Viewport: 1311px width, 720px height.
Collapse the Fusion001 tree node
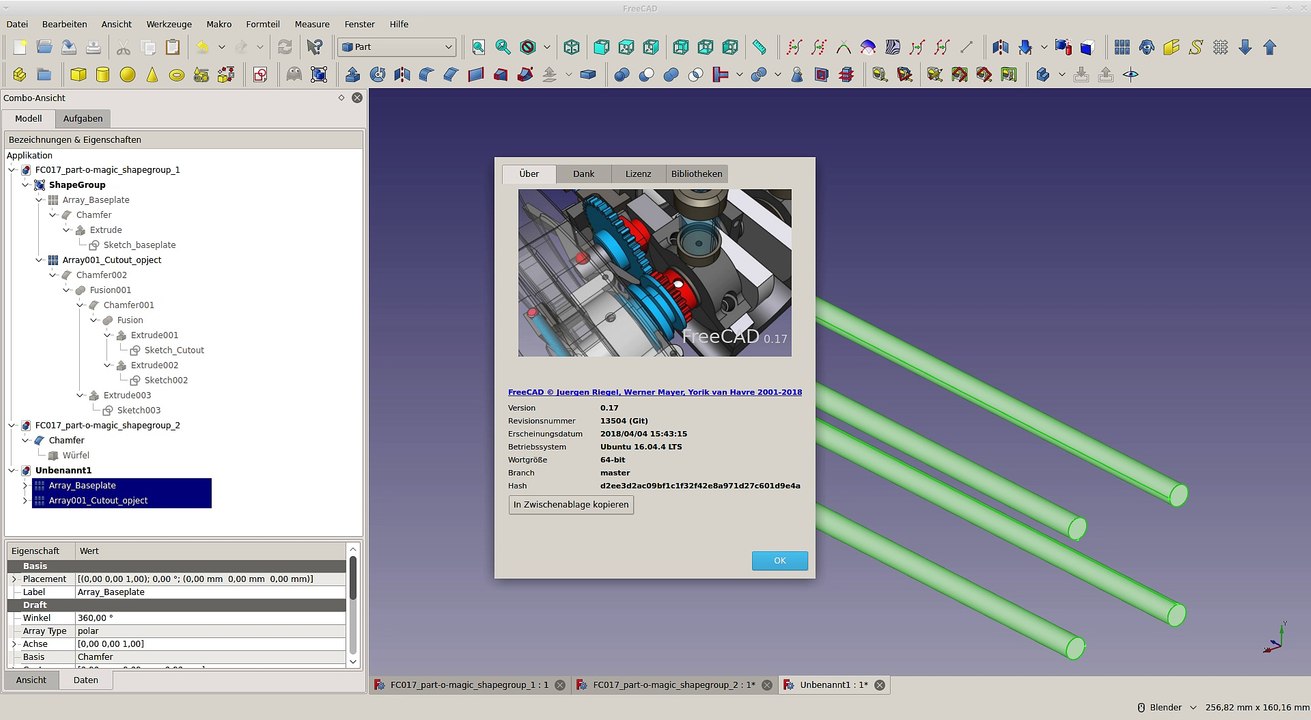tap(66, 290)
